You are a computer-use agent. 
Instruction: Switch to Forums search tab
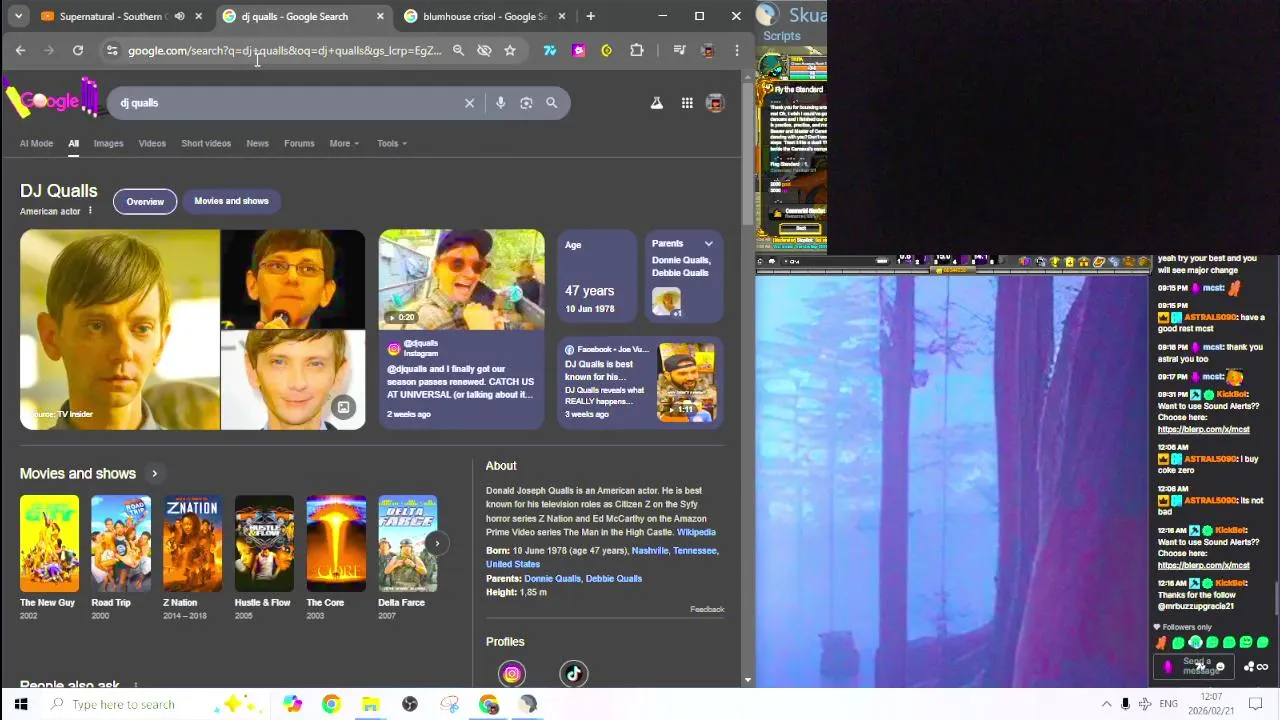tap(299, 143)
